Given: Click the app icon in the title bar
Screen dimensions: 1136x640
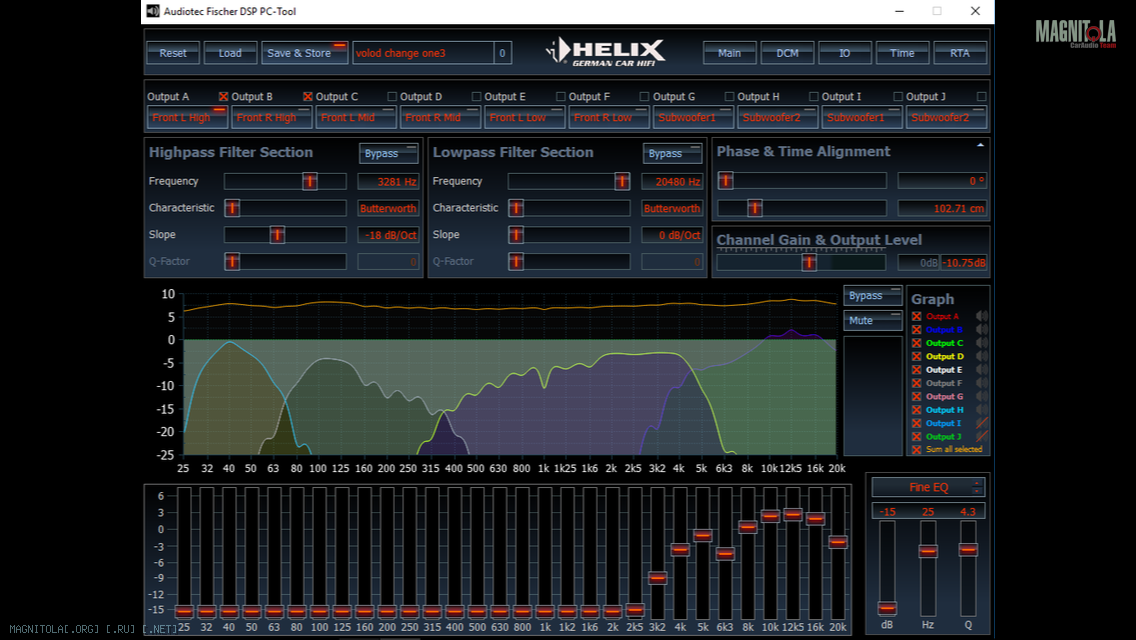Looking at the screenshot, I should pyautogui.click(x=152, y=11).
